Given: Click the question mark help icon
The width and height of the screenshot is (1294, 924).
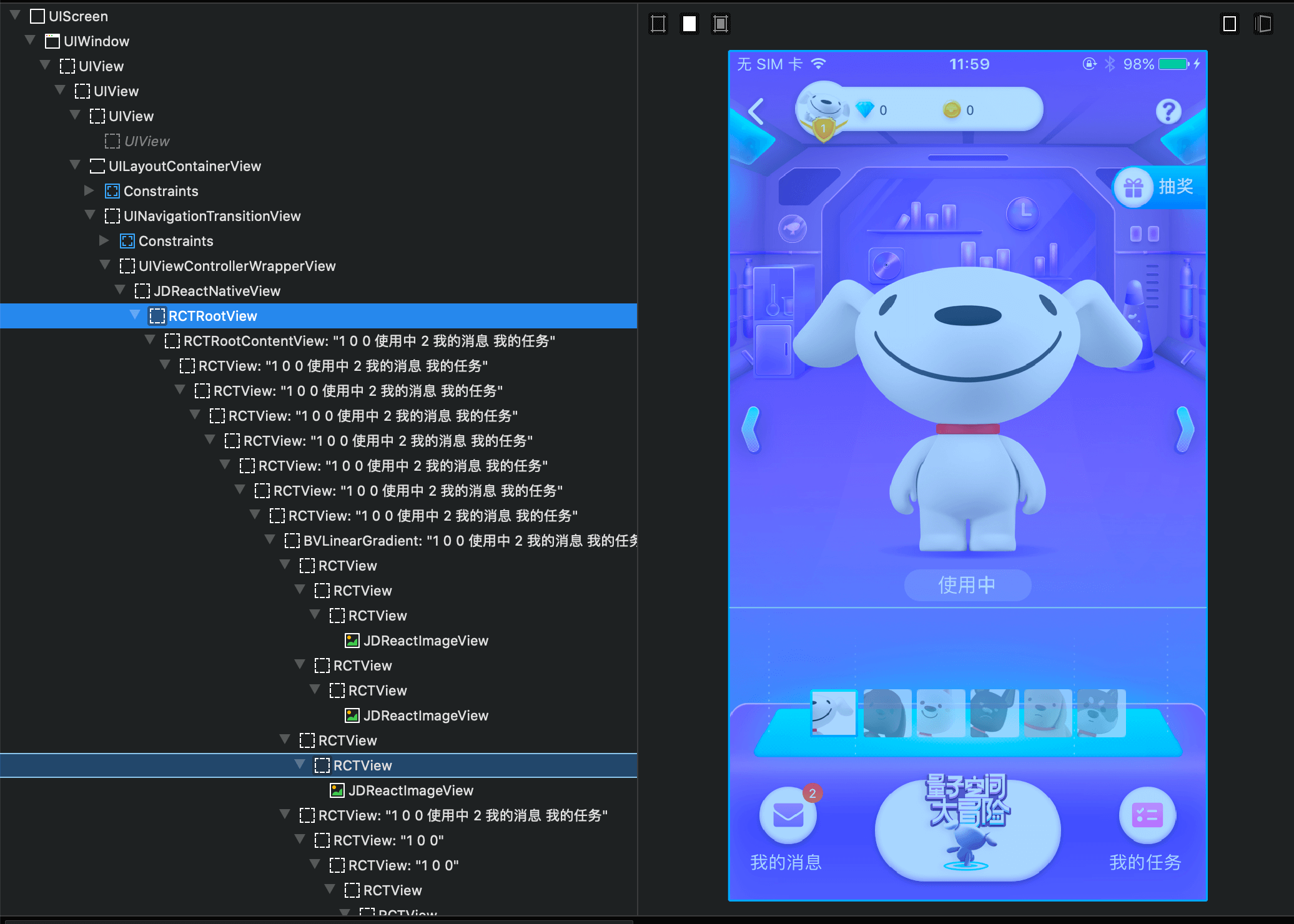Looking at the screenshot, I should 1168,112.
